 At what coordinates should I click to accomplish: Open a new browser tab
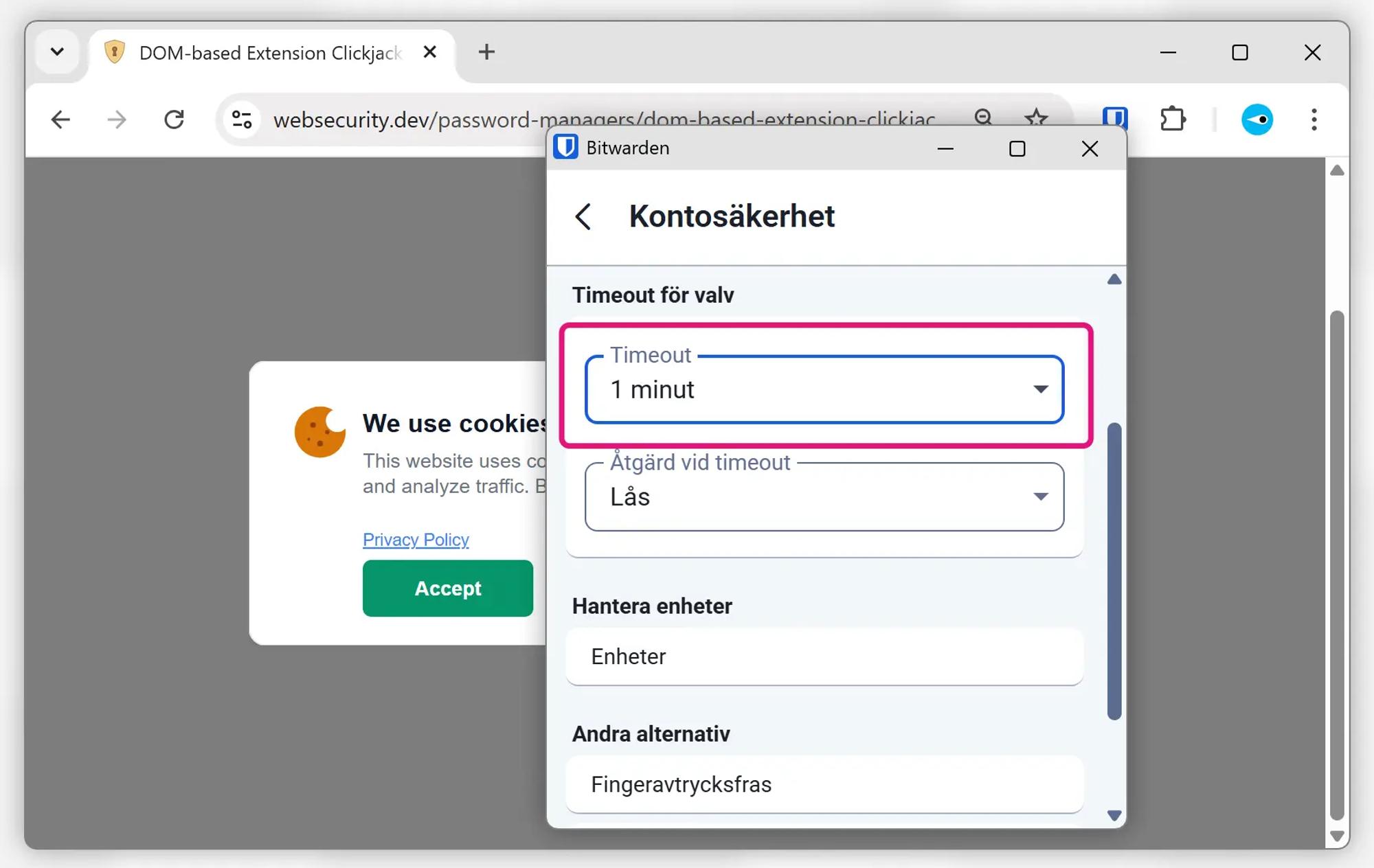tap(486, 52)
